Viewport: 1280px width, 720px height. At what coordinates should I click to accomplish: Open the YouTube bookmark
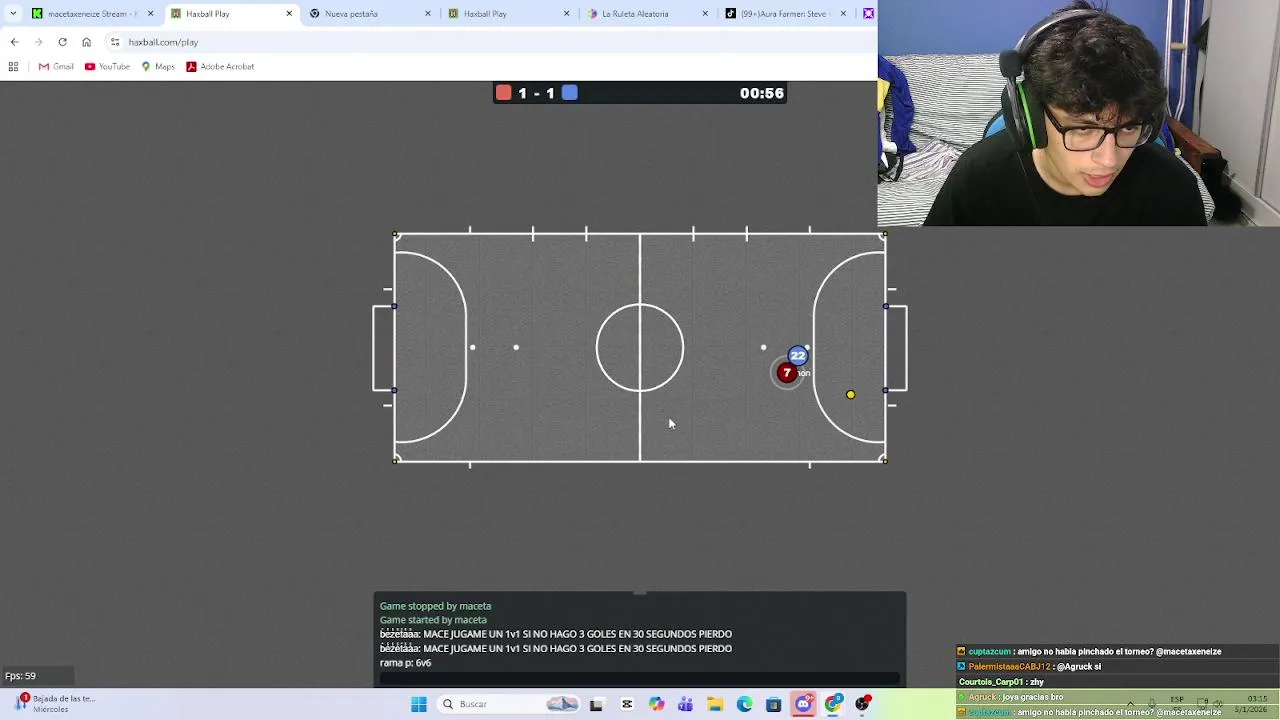tap(107, 67)
